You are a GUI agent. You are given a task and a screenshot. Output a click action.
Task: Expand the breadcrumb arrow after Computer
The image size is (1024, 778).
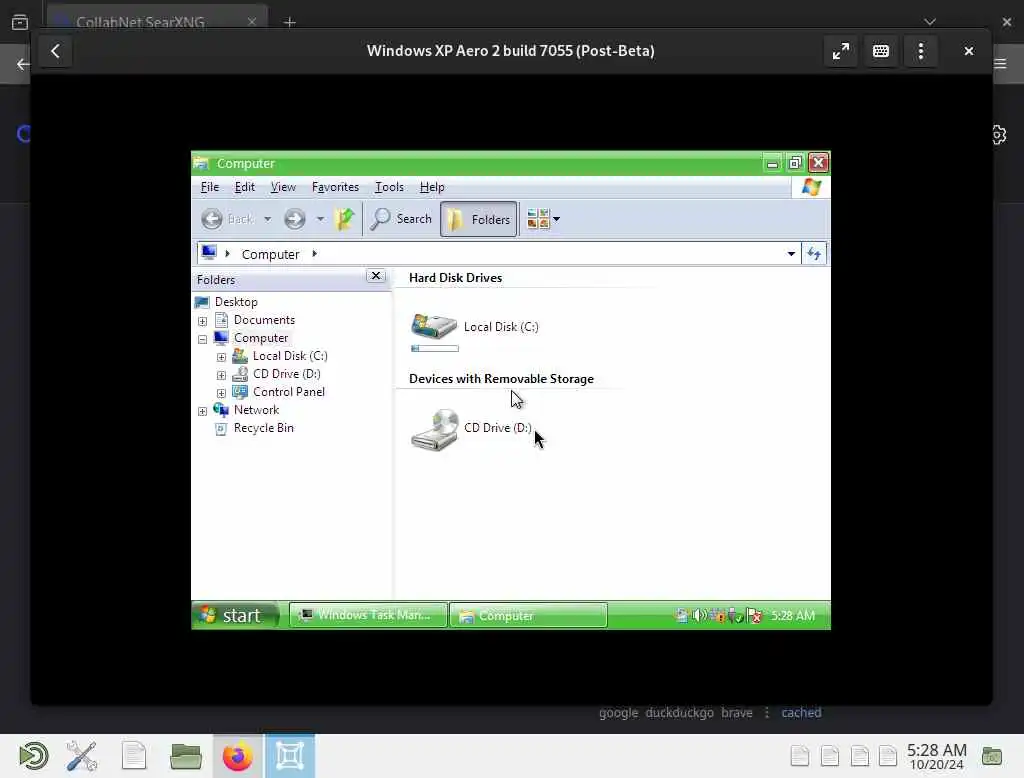tap(314, 253)
